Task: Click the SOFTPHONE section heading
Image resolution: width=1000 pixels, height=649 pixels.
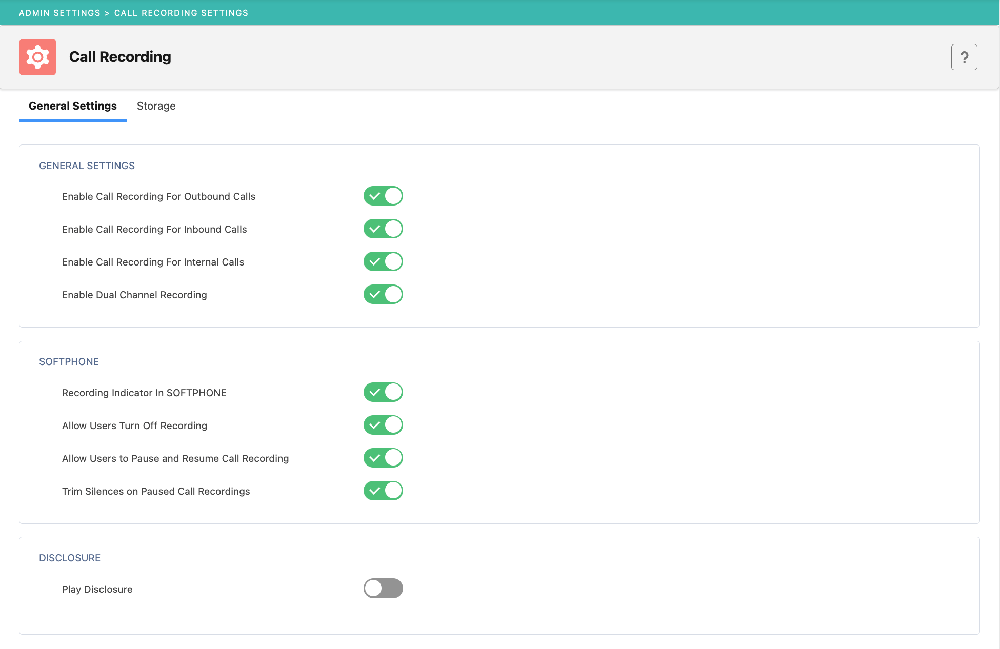Action: click(69, 361)
